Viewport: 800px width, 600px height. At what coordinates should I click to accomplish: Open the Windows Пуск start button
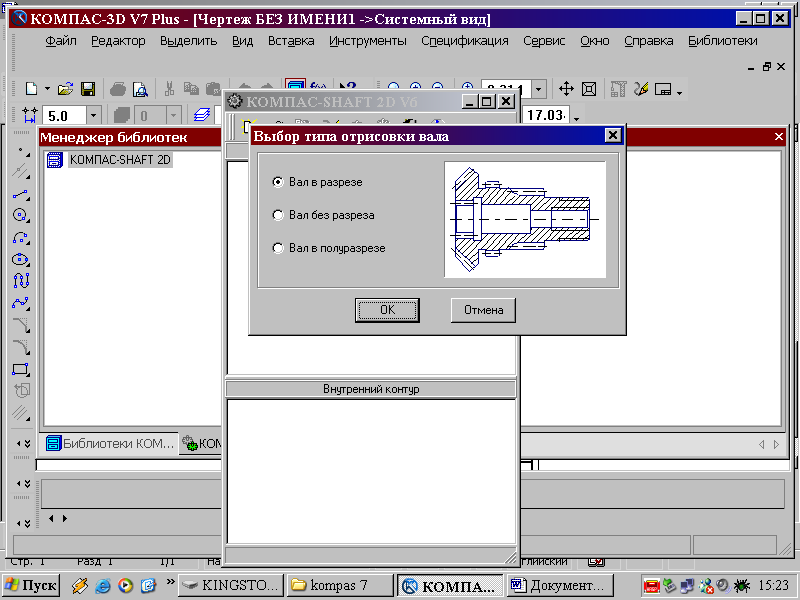[x=32, y=585]
